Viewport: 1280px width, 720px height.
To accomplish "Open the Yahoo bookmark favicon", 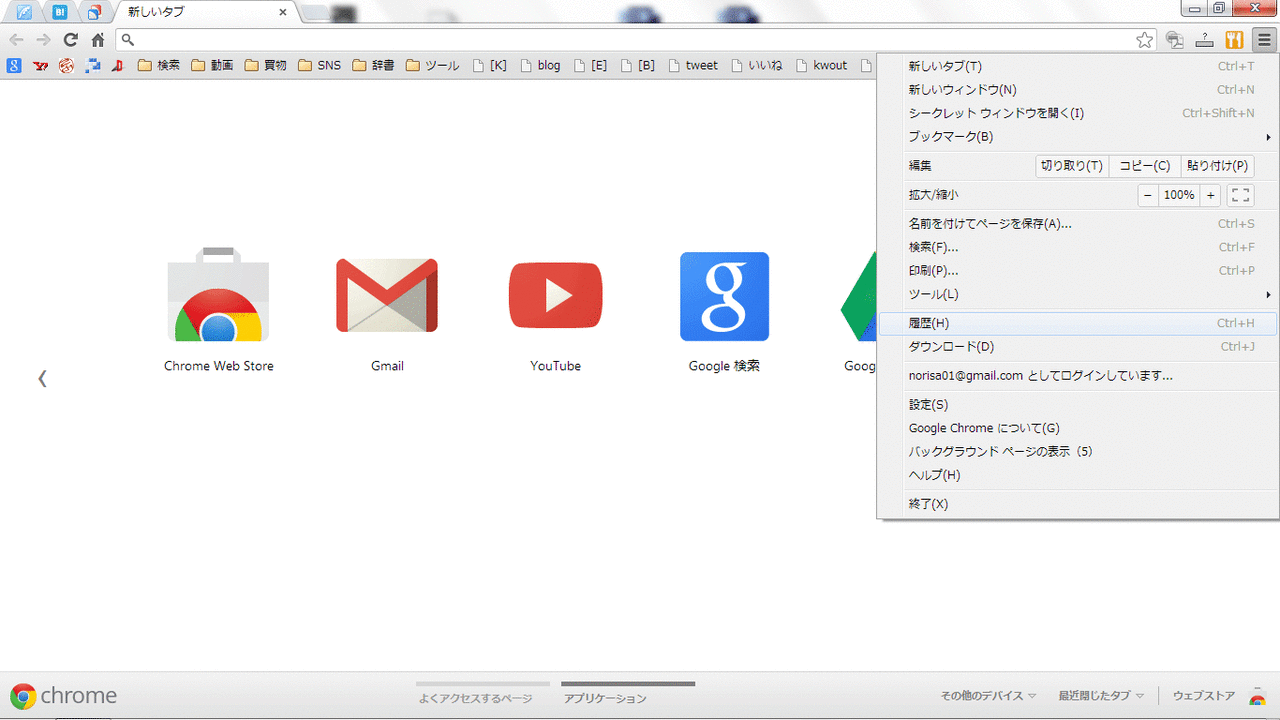I will pos(41,66).
